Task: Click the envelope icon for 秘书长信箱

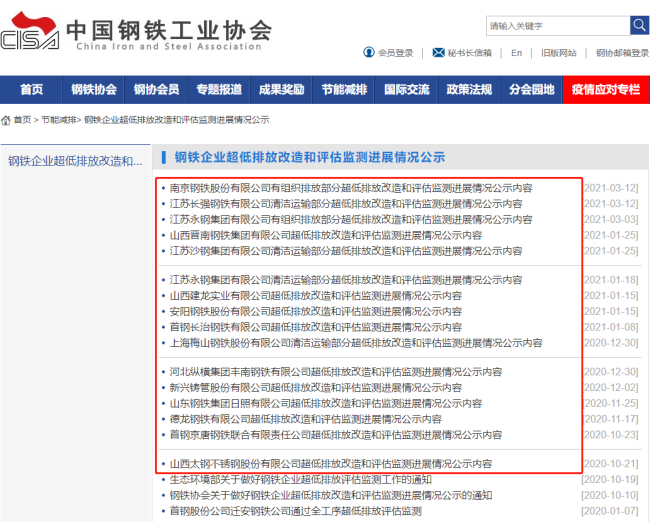Action: (x=438, y=53)
